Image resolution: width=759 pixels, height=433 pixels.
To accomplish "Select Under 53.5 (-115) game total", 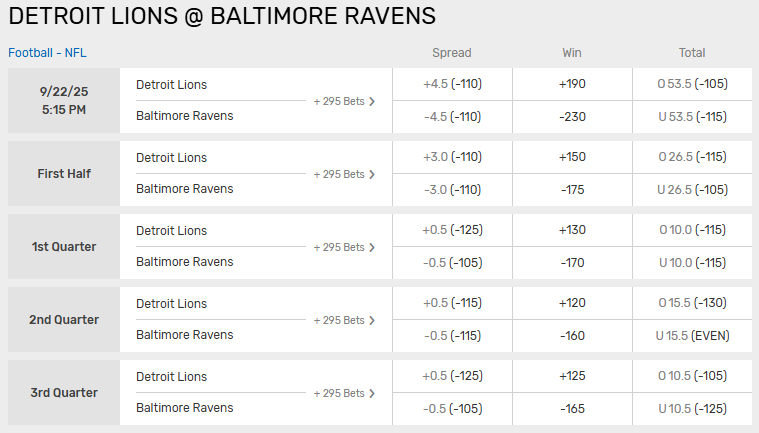I will point(692,116).
